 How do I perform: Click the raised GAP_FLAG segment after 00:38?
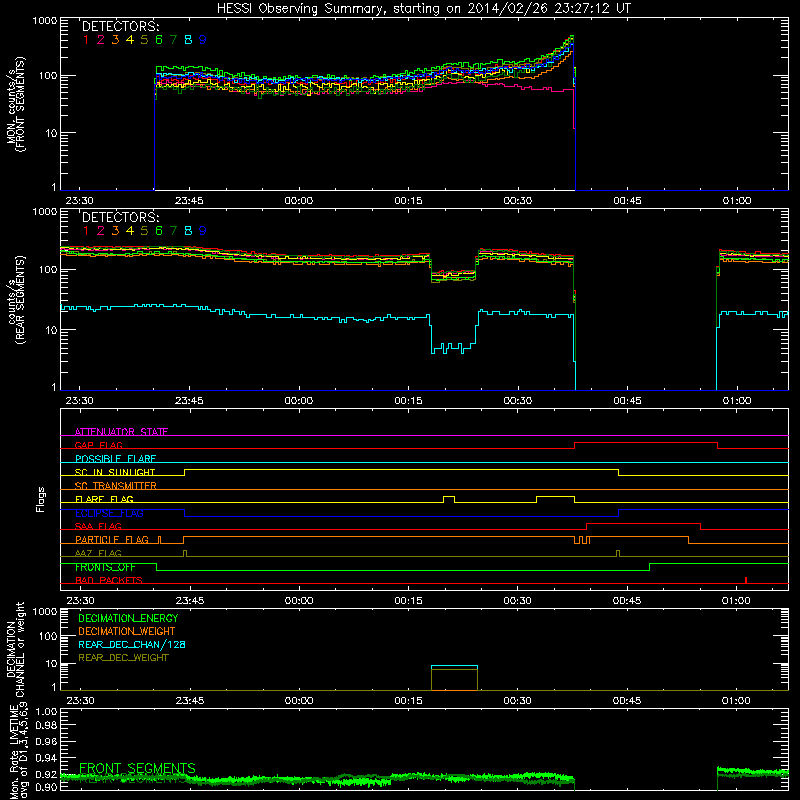pos(646,443)
